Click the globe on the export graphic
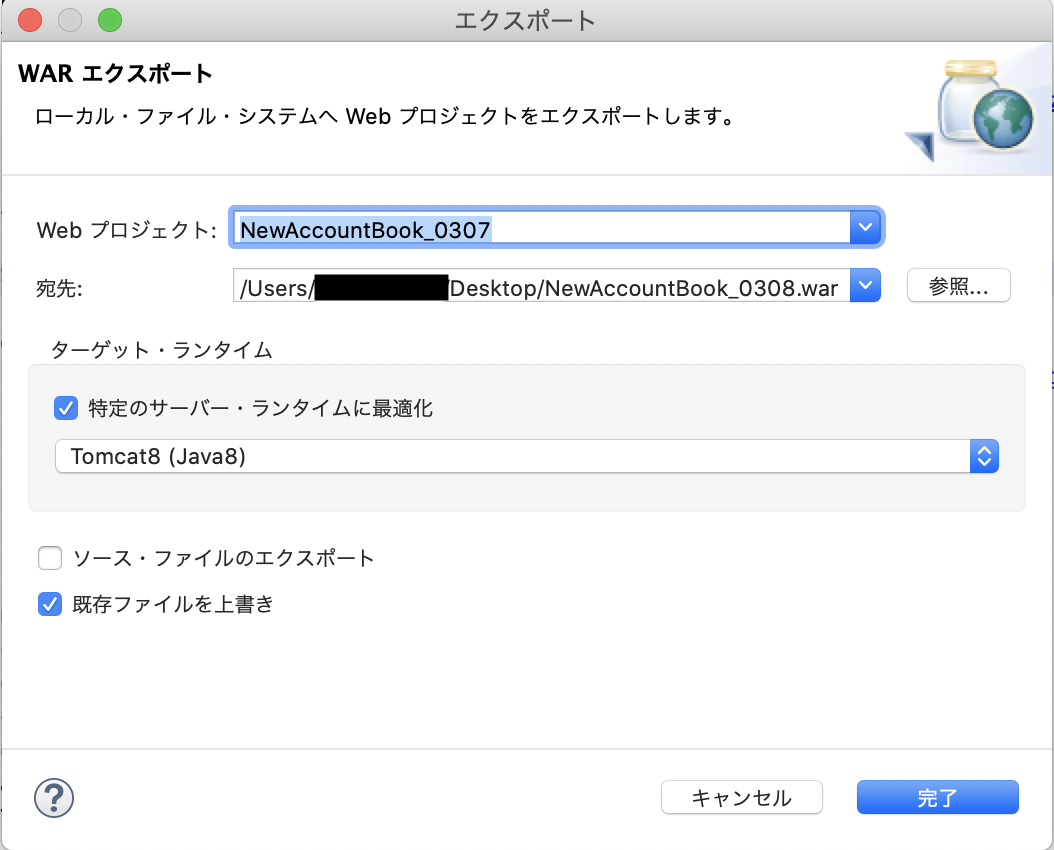 1005,118
